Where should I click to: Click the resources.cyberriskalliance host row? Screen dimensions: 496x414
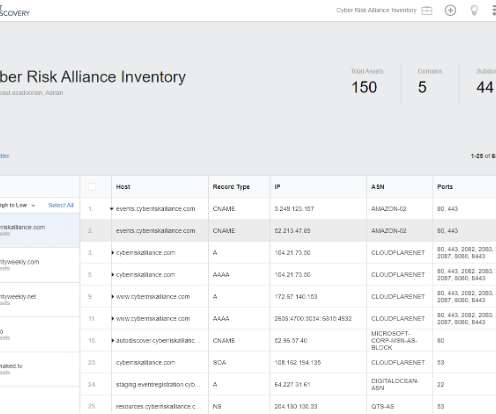(x=158, y=407)
